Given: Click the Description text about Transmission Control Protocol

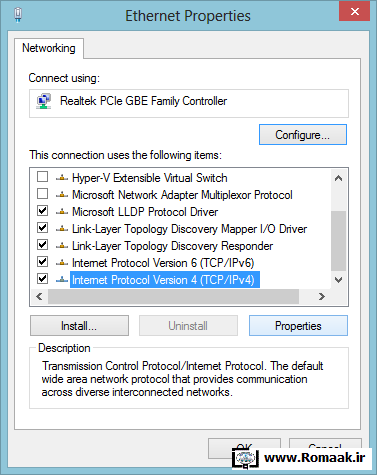Looking at the screenshot, I should pos(182,379).
